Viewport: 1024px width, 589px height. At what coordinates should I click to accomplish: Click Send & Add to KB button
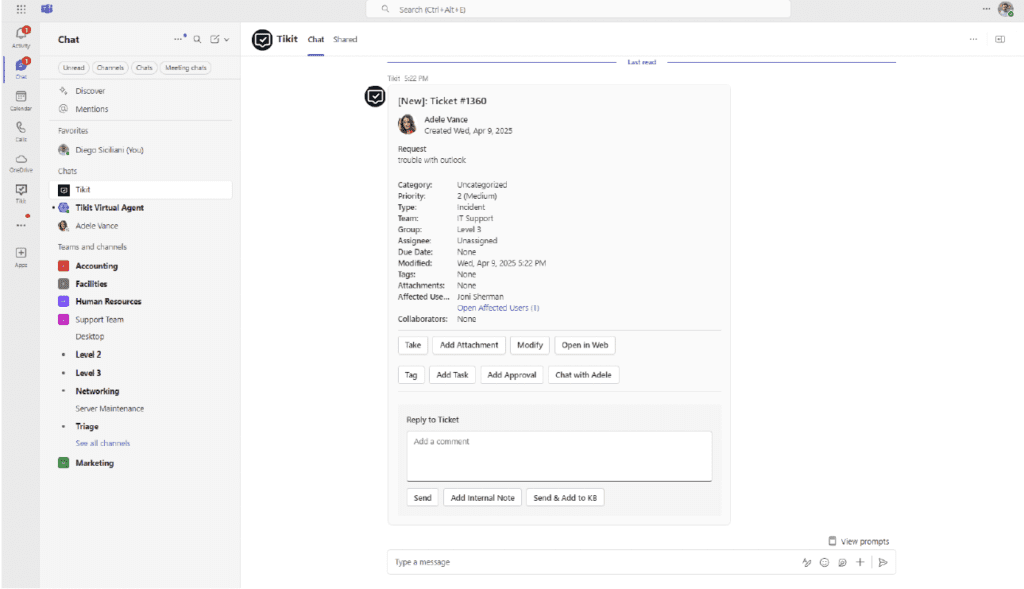click(565, 498)
